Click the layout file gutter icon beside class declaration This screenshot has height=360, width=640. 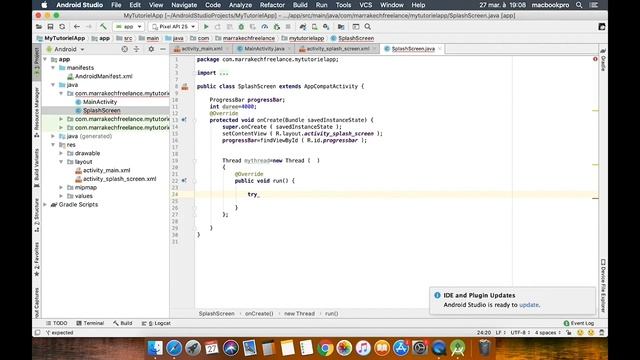coord(185,87)
